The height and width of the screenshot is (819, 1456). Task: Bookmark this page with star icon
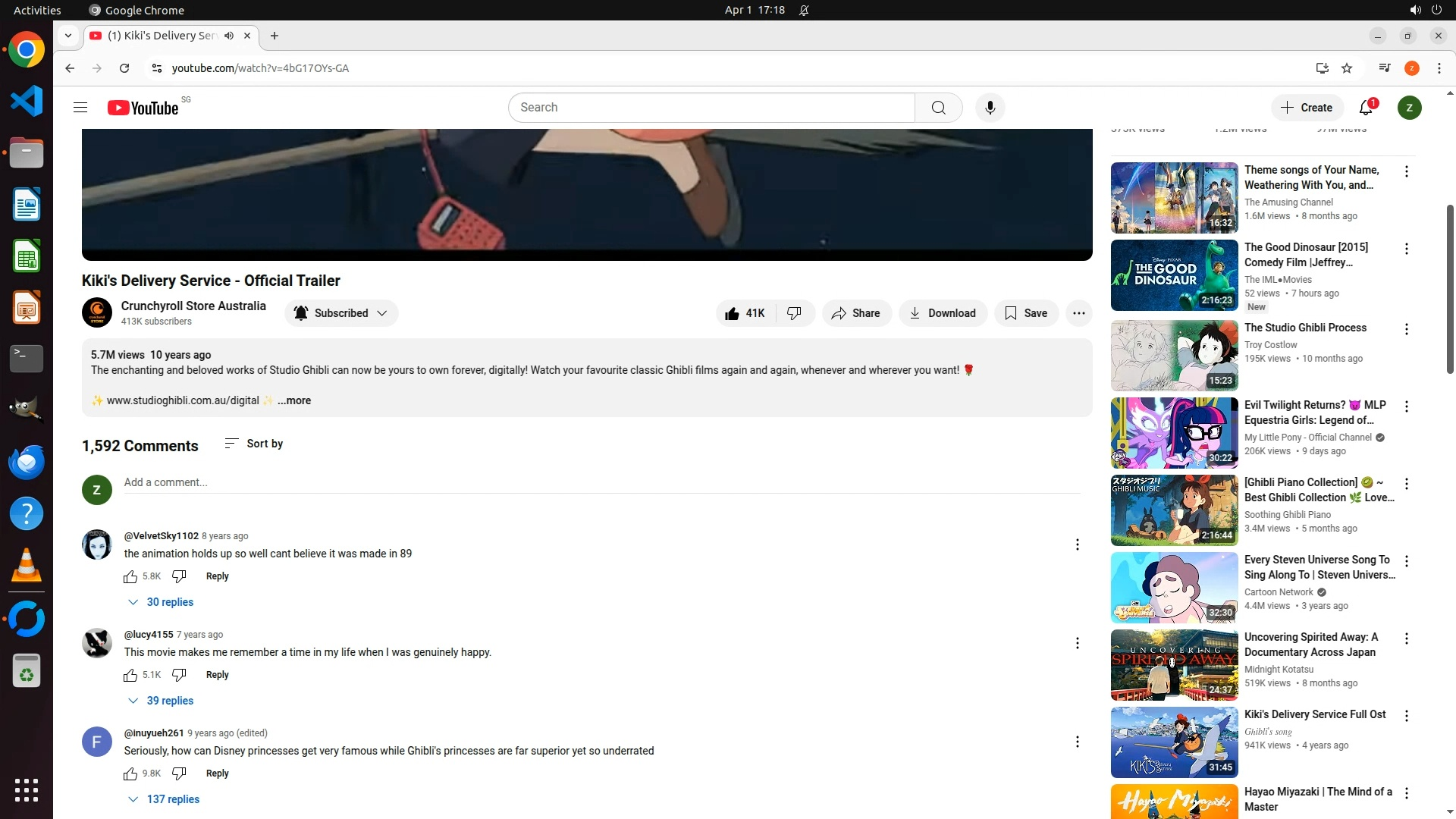point(1347,68)
